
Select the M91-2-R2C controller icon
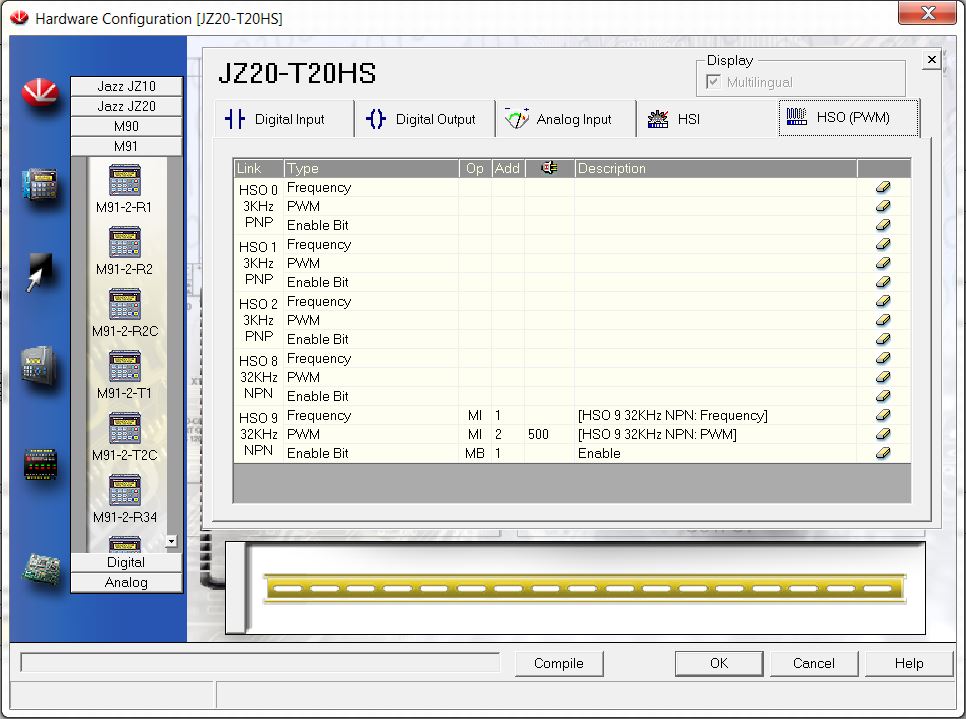tap(124, 304)
